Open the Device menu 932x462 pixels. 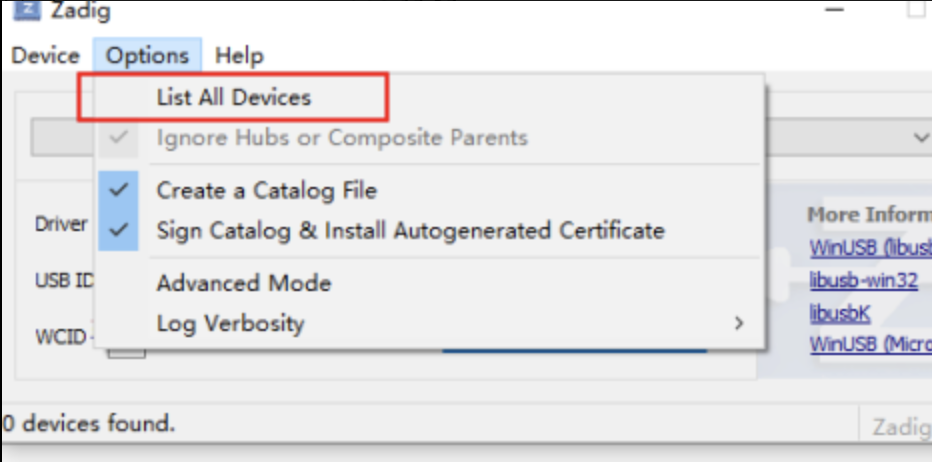pyautogui.click(x=46, y=56)
